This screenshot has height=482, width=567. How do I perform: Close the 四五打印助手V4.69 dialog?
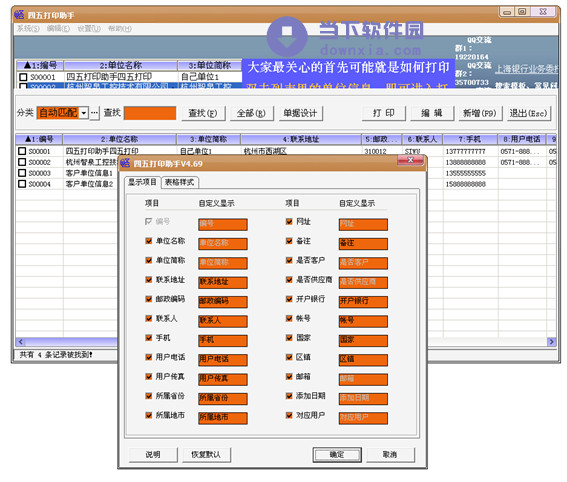410,160
